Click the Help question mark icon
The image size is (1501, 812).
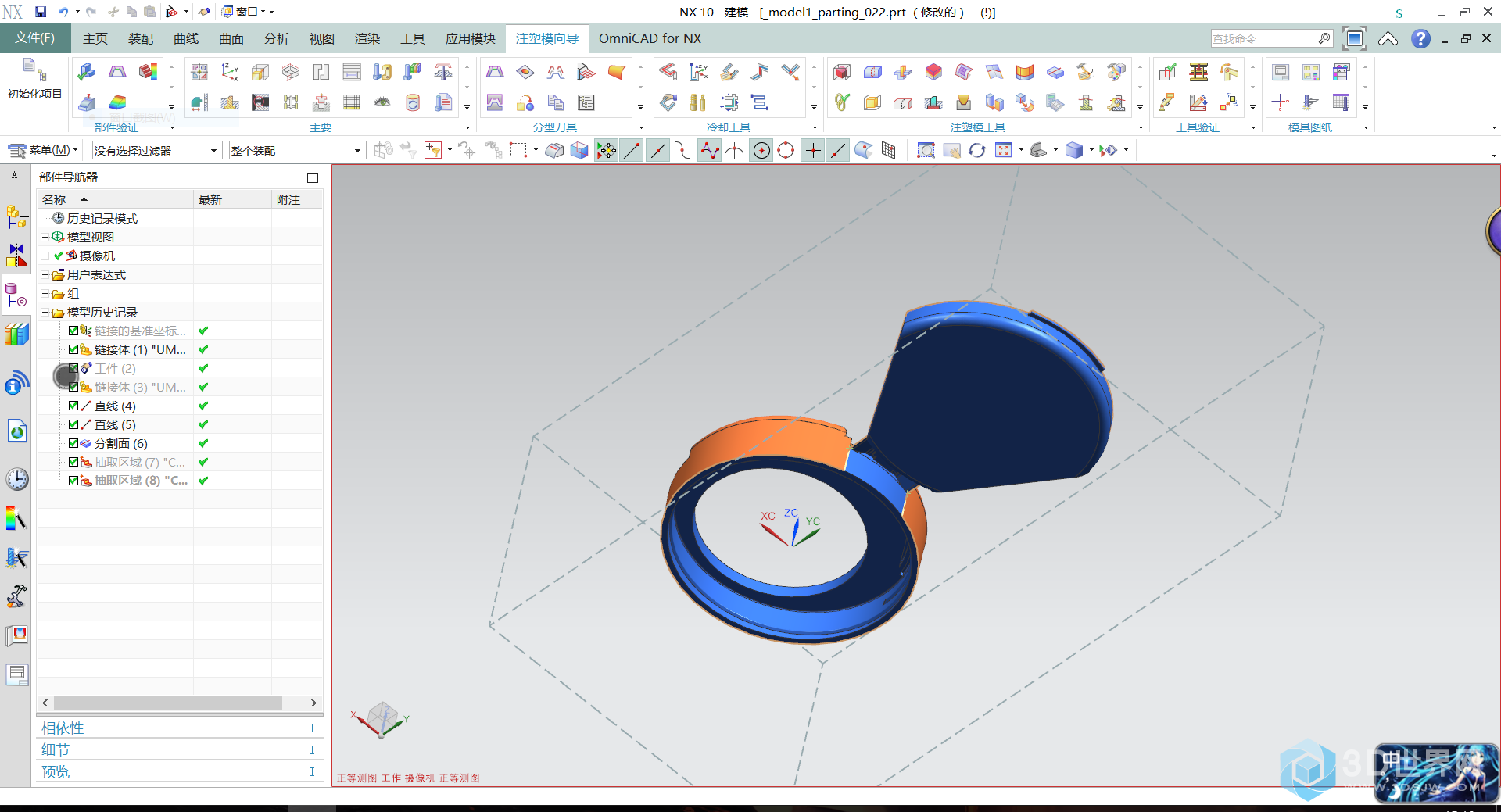point(1420,38)
